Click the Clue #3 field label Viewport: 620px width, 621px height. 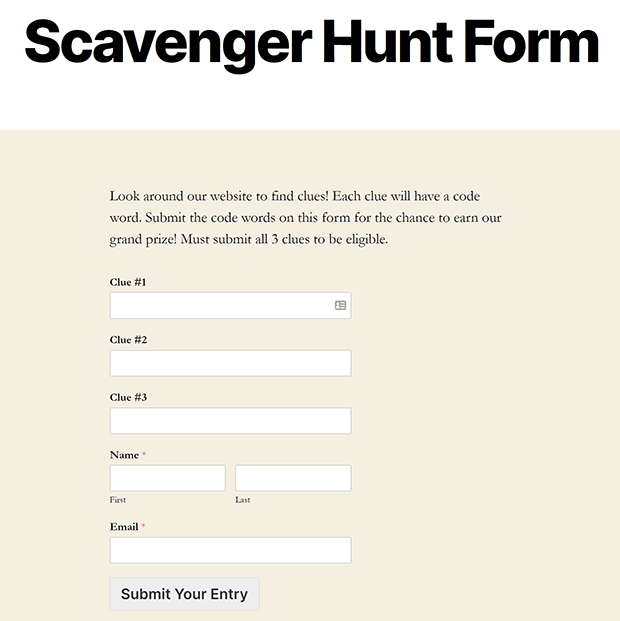click(128, 397)
